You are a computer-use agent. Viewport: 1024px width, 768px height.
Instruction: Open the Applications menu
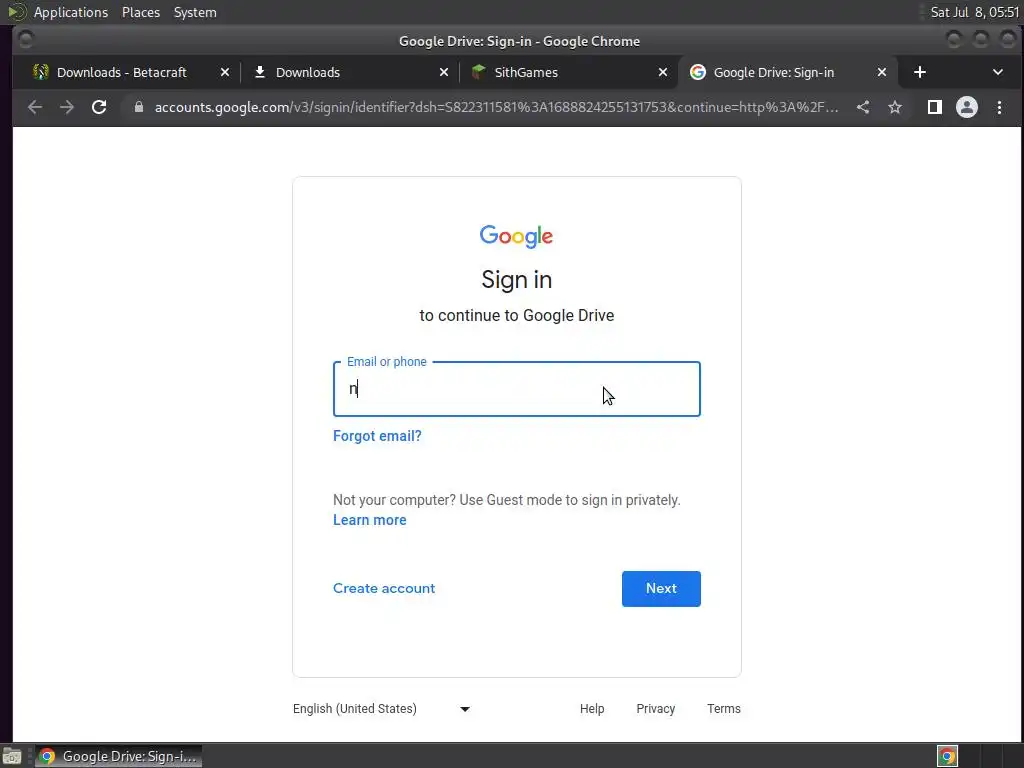click(71, 12)
